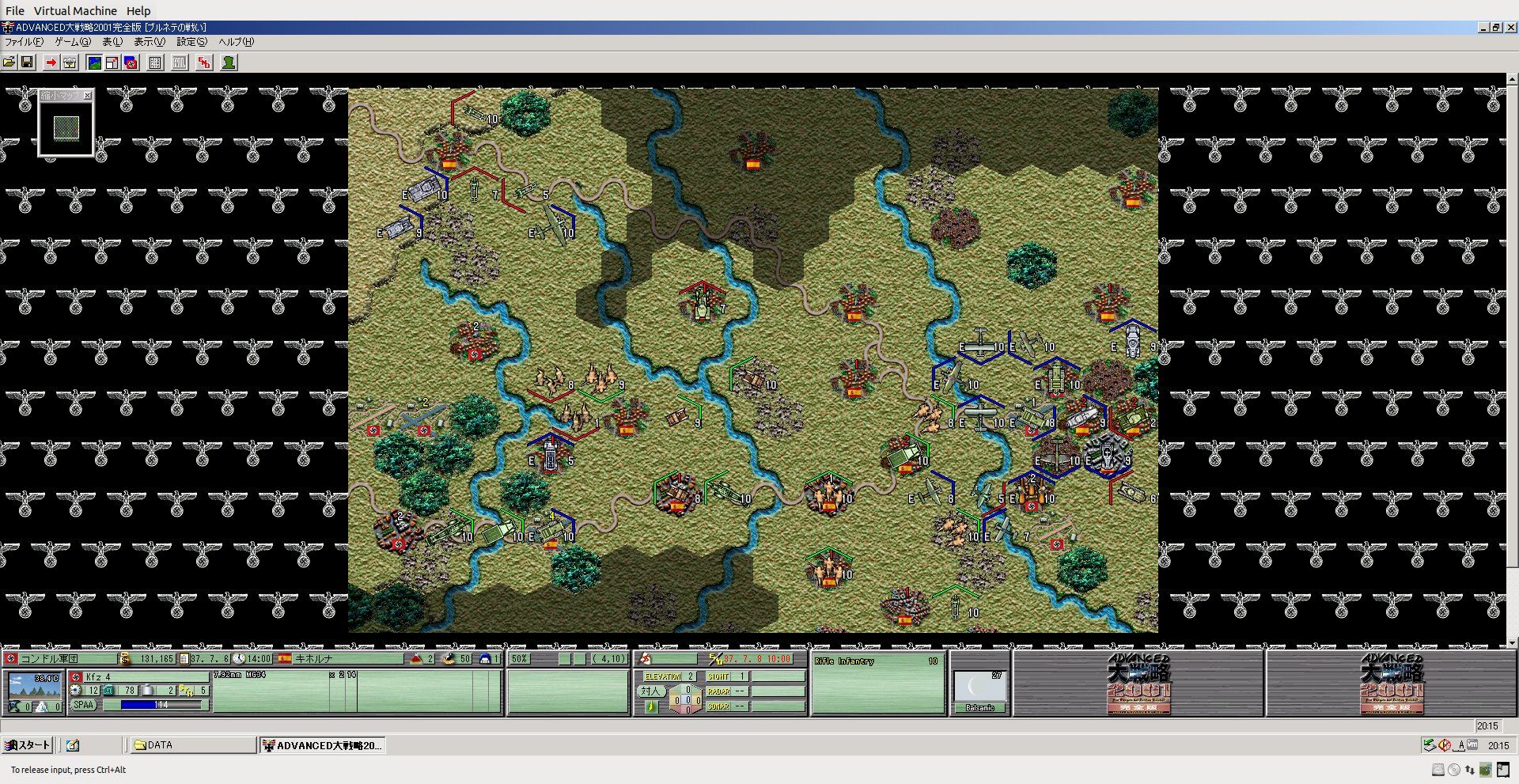Click the moon phase icon above Balsamic
This screenshot has height=784, width=1519.
pyautogui.click(x=979, y=686)
